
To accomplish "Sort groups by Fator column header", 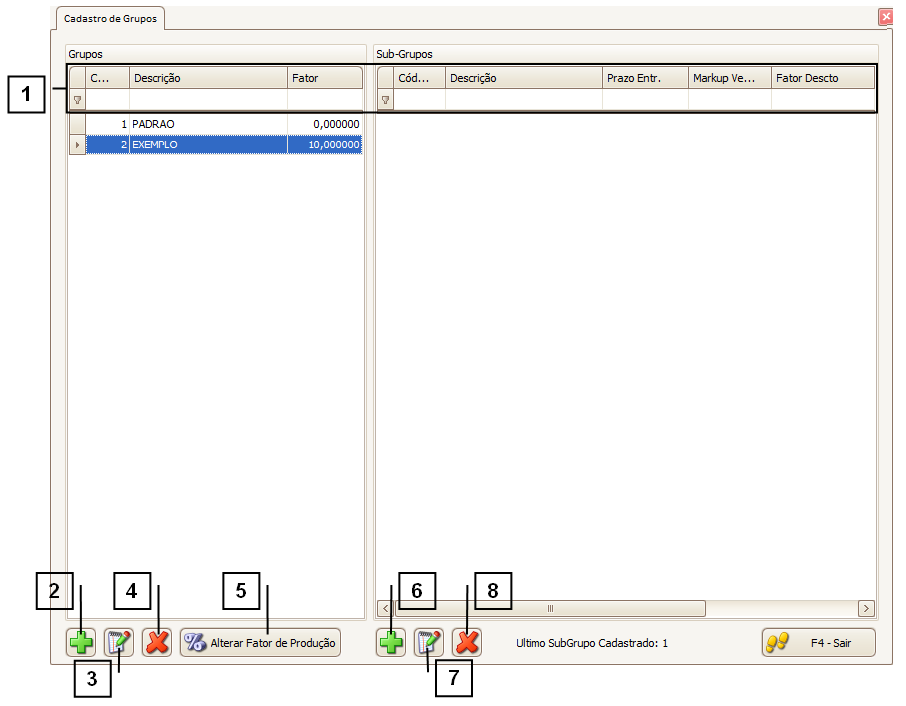I will pyautogui.click(x=324, y=78).
